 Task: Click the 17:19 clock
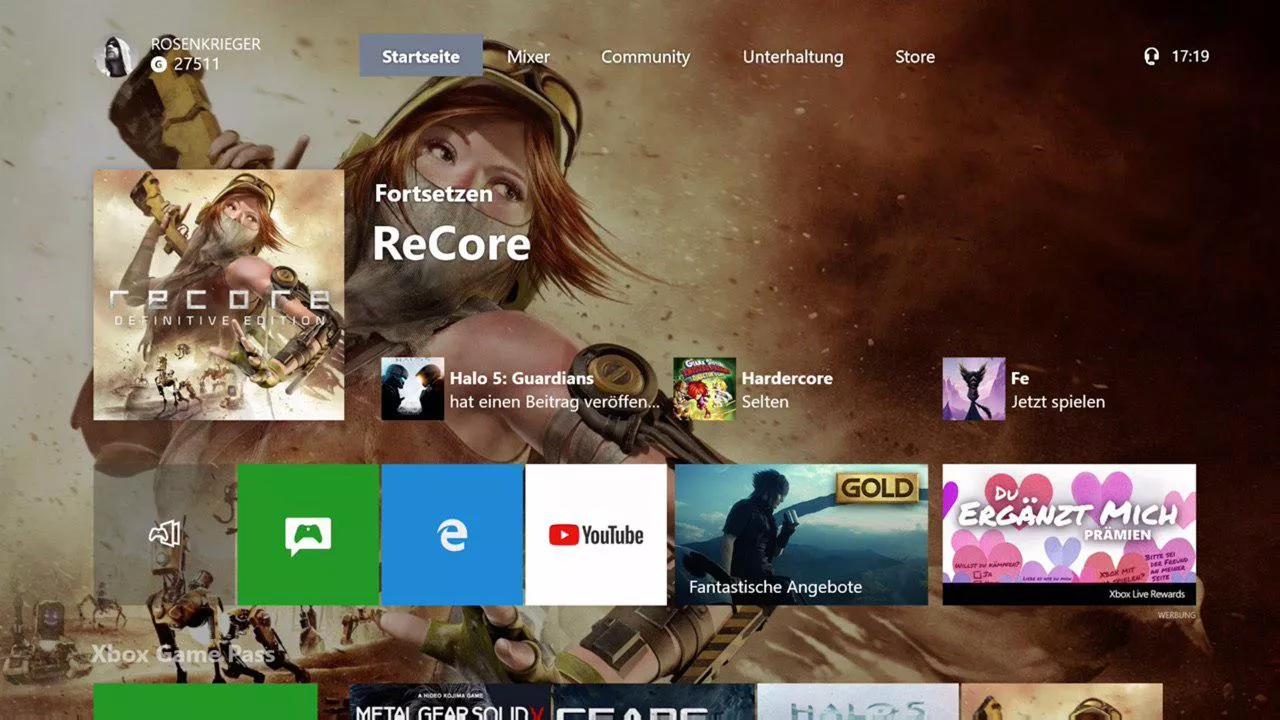tap(1190, 56)
